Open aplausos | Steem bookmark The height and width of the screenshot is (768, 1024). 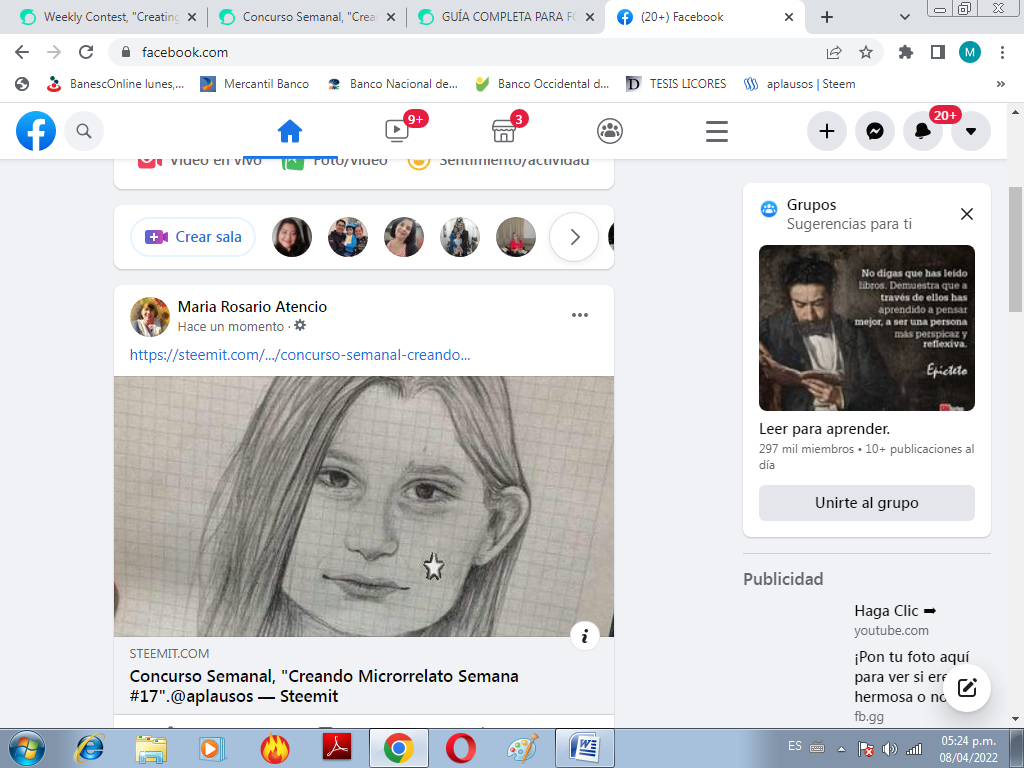[x=799, y=84]
